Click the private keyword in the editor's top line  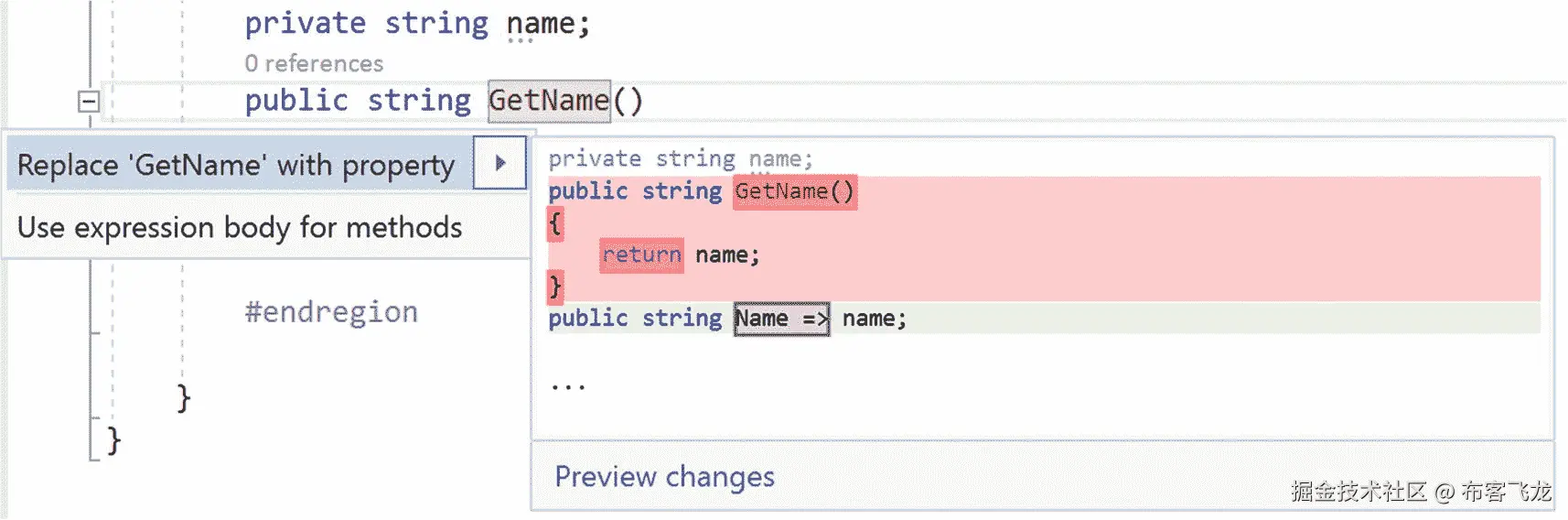305,23
